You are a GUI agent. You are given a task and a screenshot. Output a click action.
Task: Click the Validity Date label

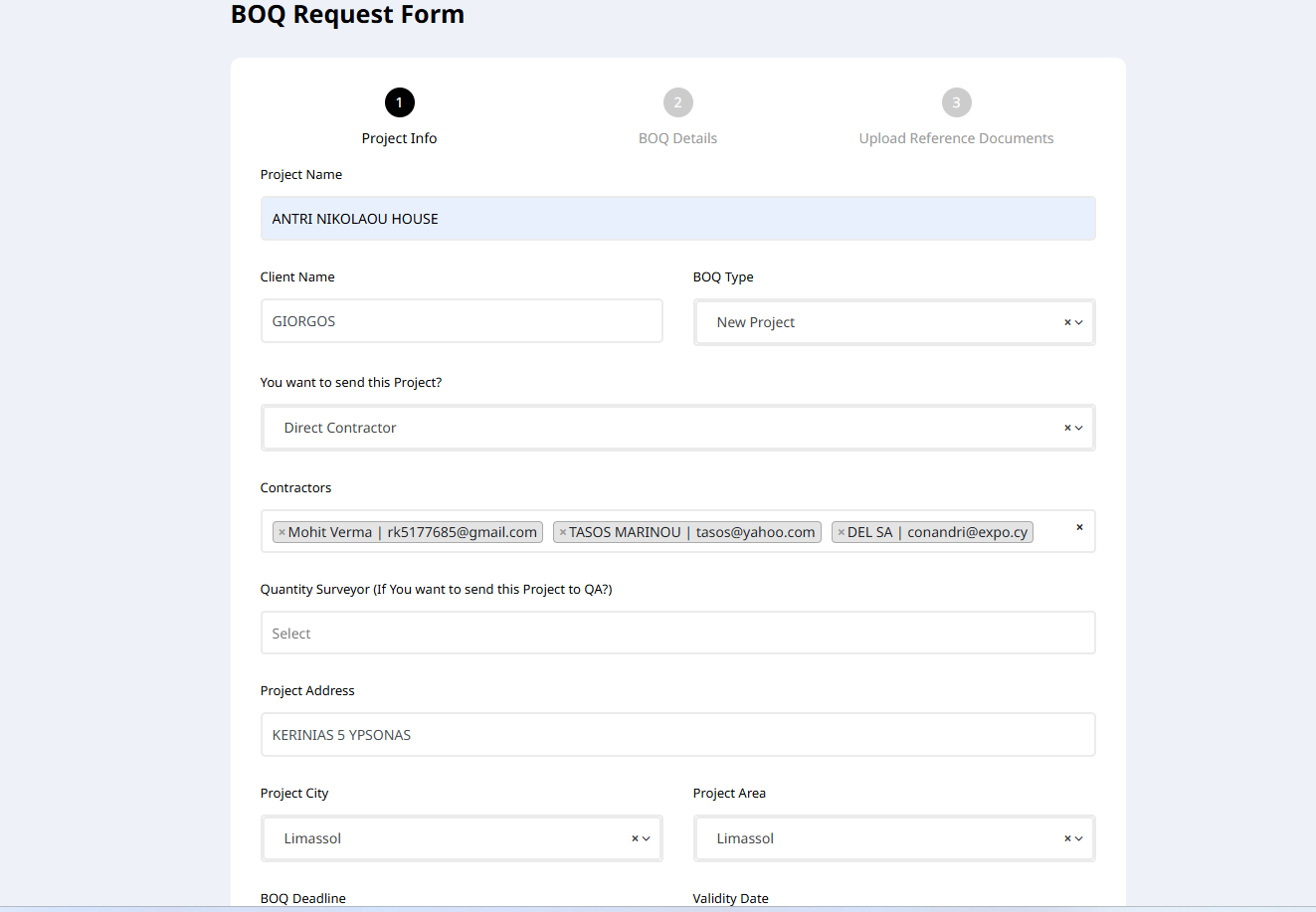tap(730, 898)
